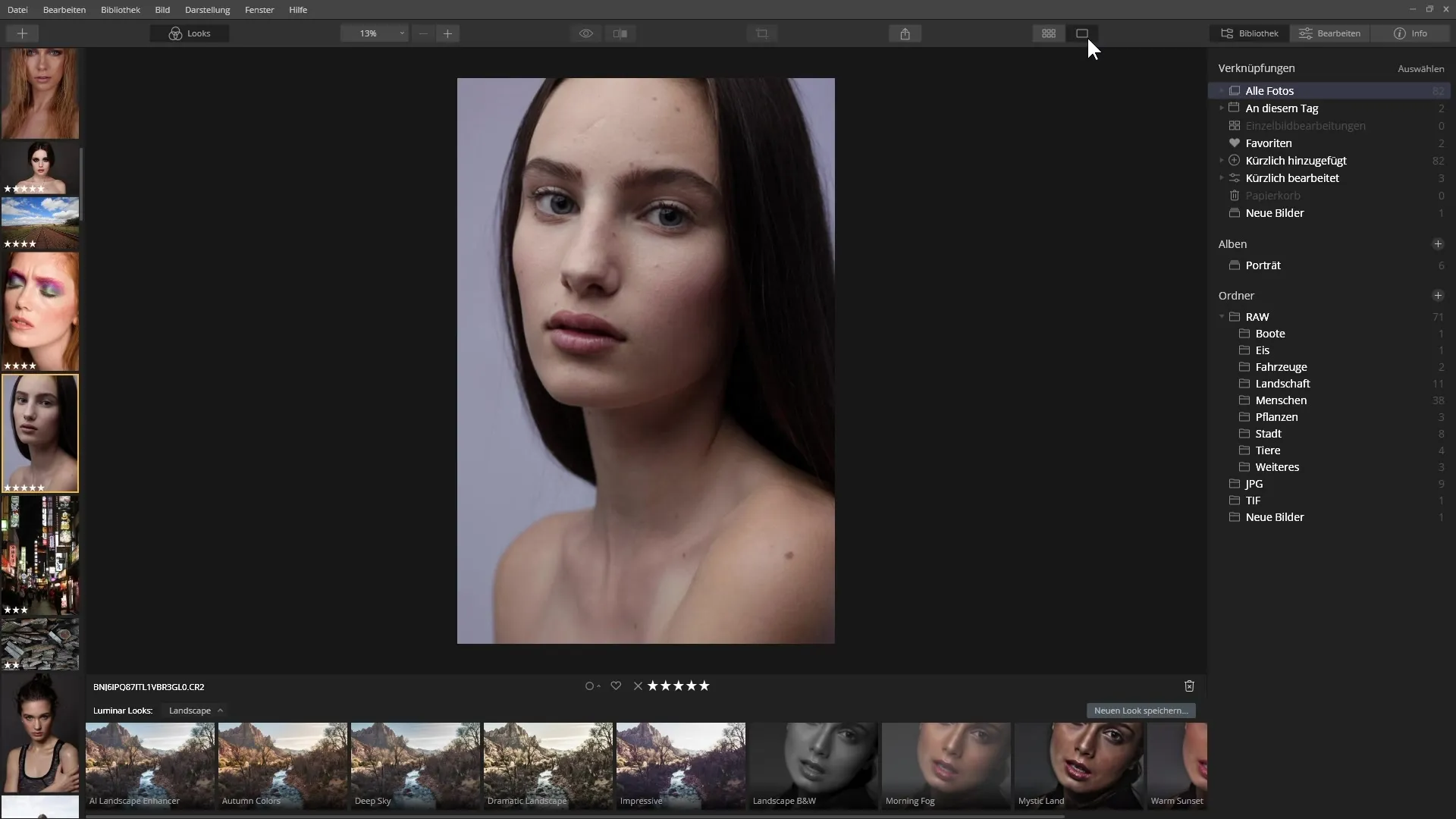Select Neue Bilder under Verknüpfungen
Screen dimensions: 1456x819
1329,213
